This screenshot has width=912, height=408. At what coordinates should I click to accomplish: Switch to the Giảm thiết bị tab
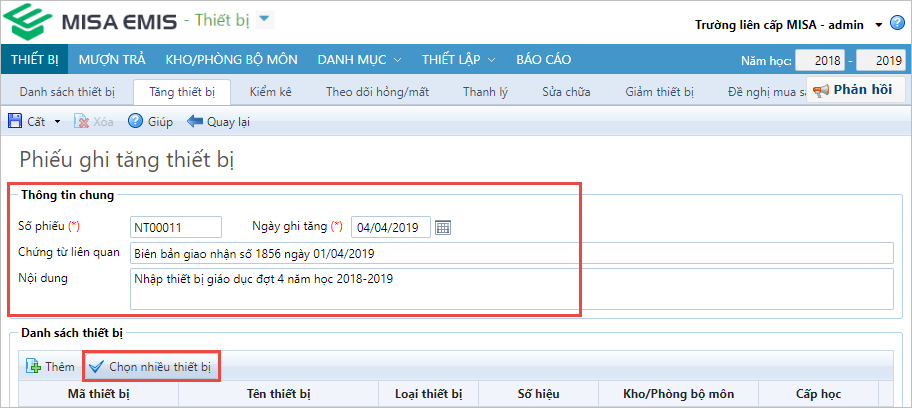click(660, 92)
